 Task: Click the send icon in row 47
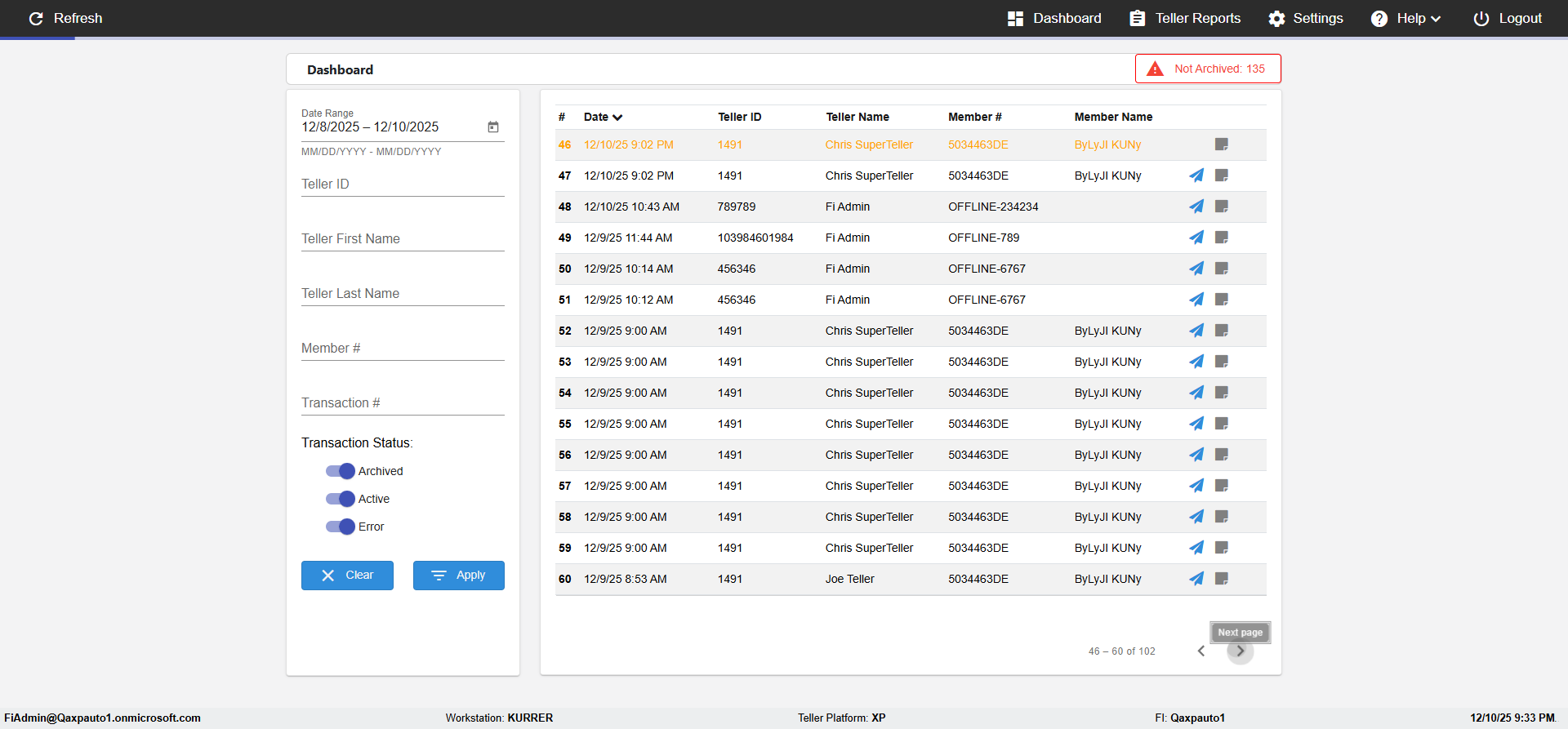(1196, 176)
